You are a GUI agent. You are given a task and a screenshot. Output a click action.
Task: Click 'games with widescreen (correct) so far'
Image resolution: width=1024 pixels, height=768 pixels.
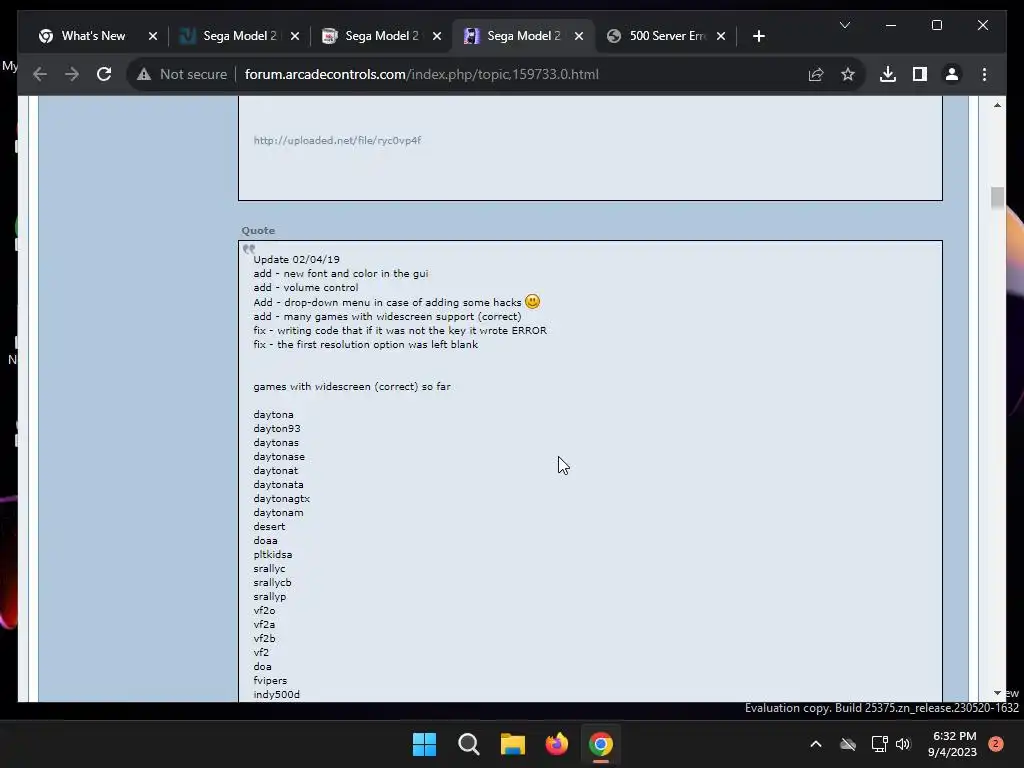coord(352,387)
